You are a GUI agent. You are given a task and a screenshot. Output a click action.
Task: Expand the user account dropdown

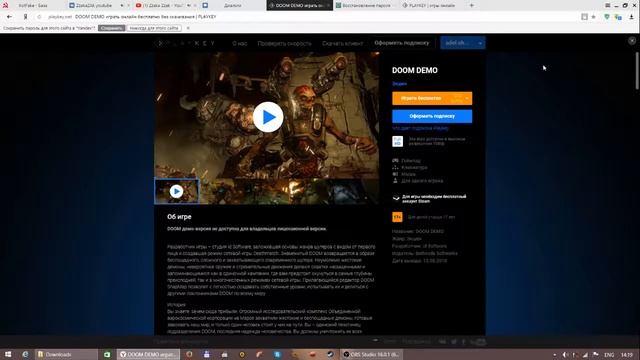(463, 43)
